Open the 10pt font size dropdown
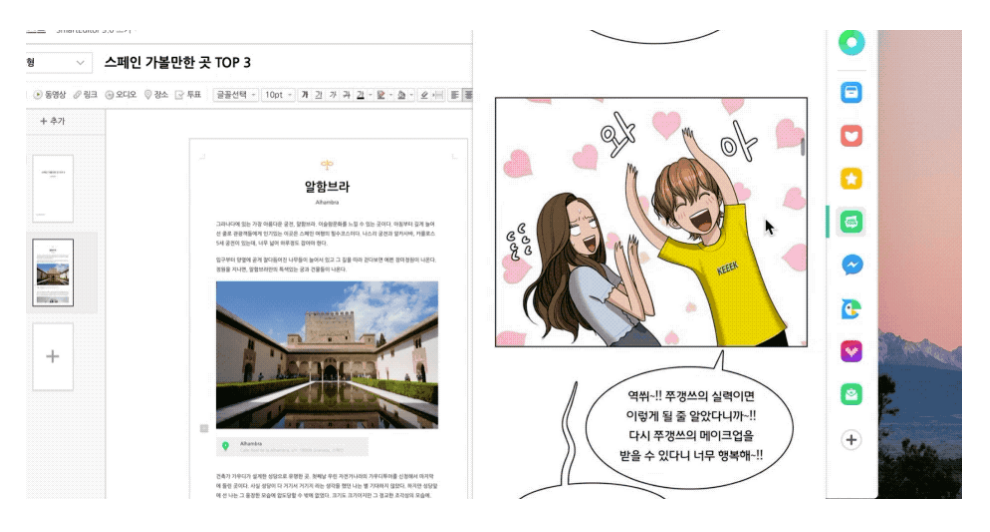 (278, 95)
